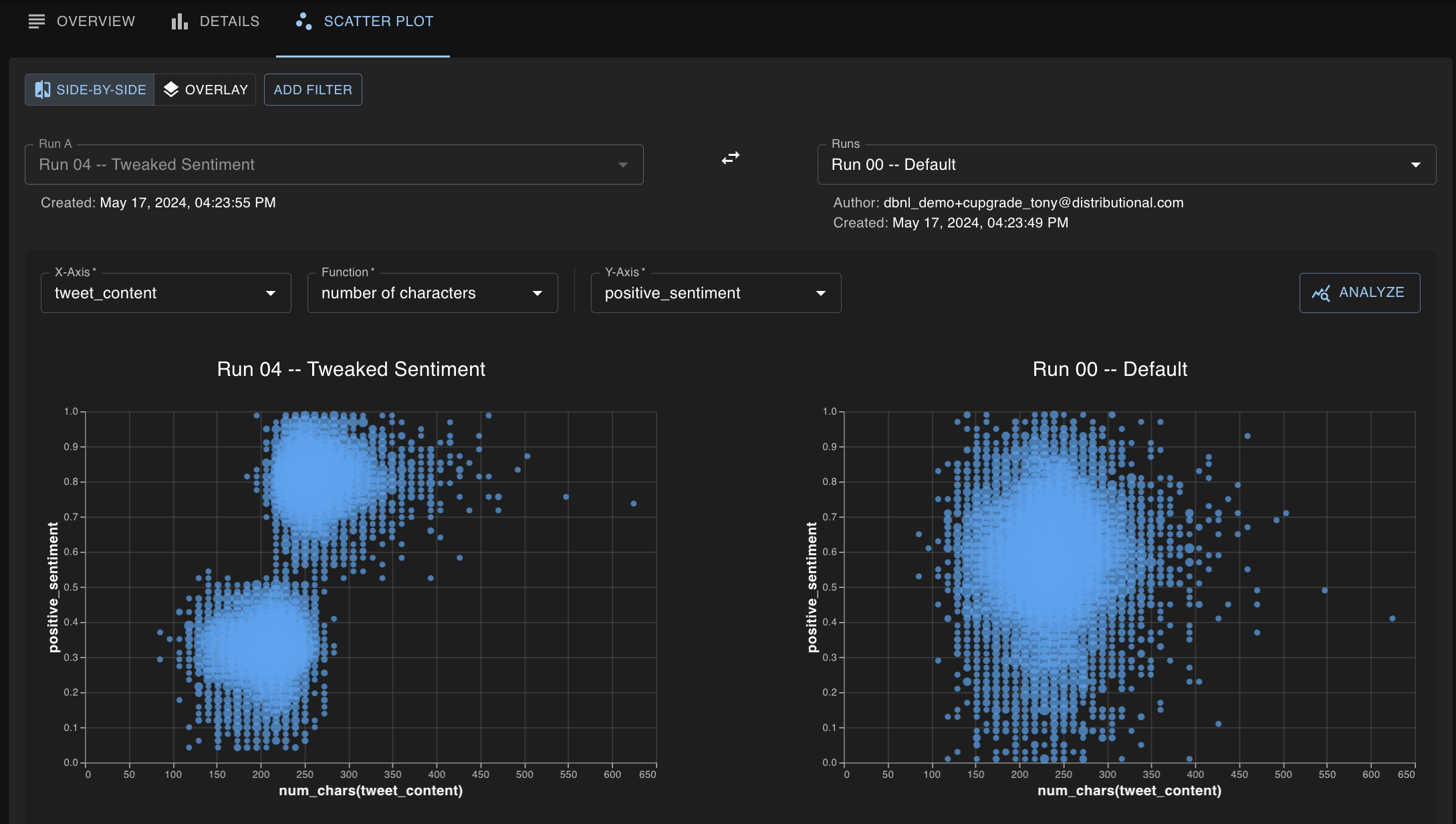Click the swap runs arrows icon
Image resolution: width=1456 pixels, height=824 pixels.
730,159
